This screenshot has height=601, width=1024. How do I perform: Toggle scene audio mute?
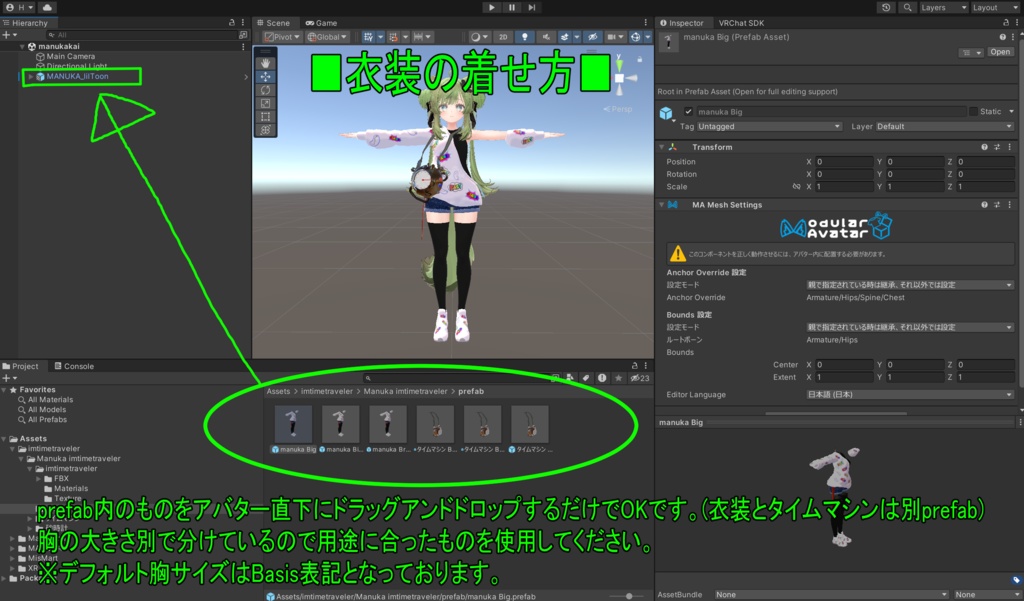[545, 37]
